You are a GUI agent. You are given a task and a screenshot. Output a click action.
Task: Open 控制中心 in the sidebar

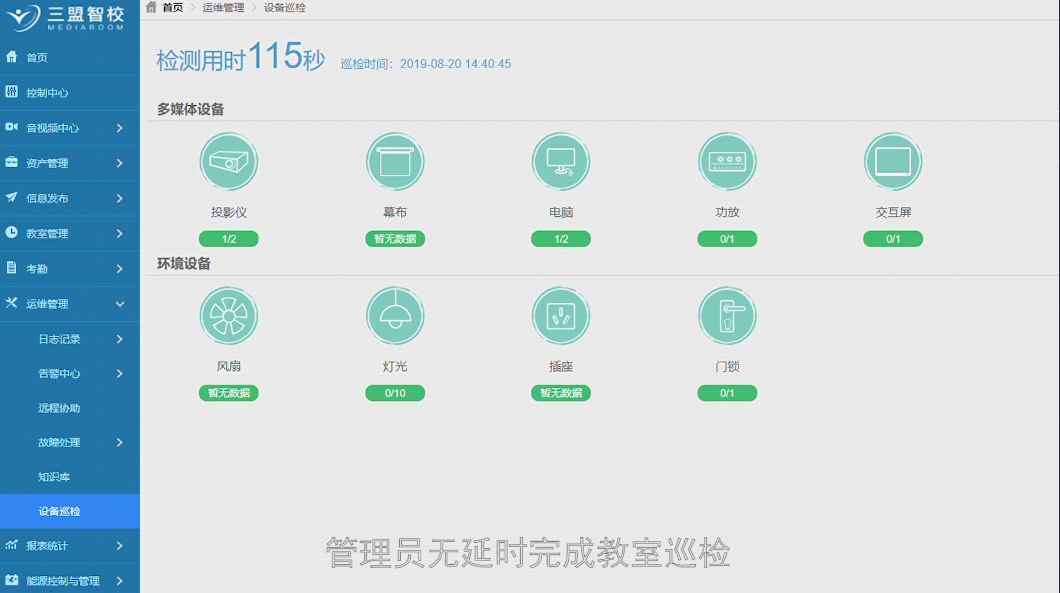click(47, 93)
